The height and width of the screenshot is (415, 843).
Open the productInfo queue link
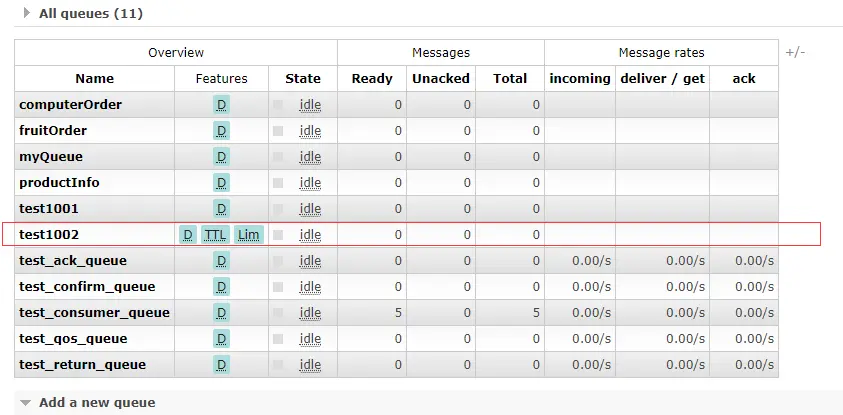tap(59, 182)
